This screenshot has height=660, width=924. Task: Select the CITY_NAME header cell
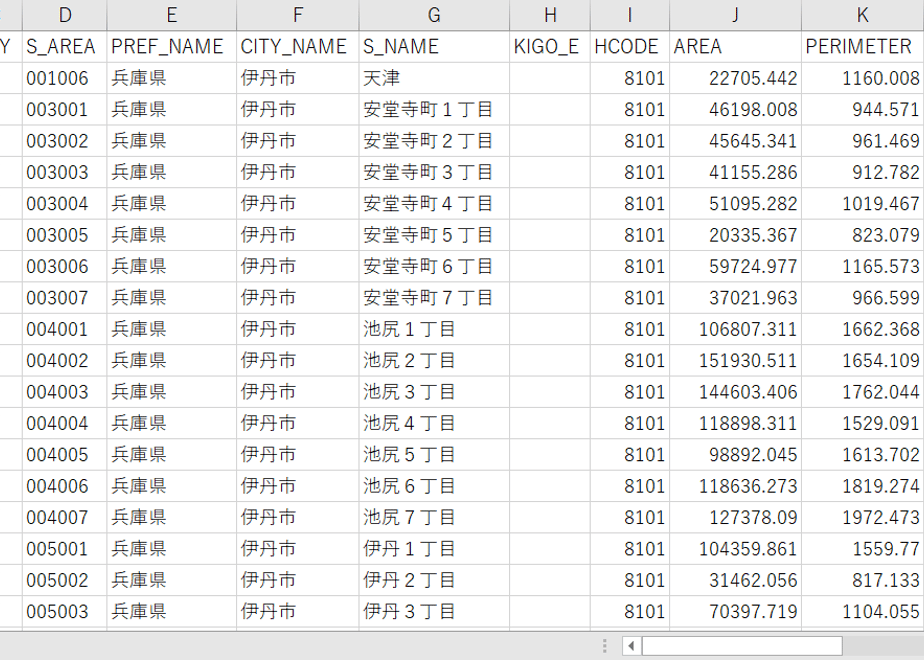[298, 47]
